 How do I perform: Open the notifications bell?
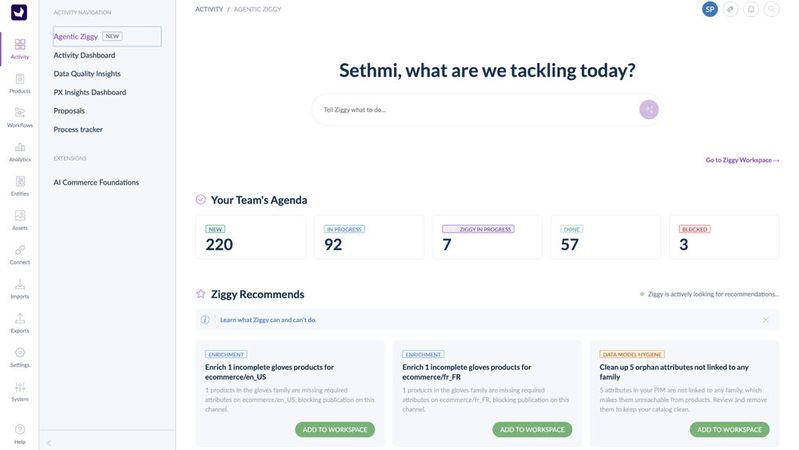(751, 9)
